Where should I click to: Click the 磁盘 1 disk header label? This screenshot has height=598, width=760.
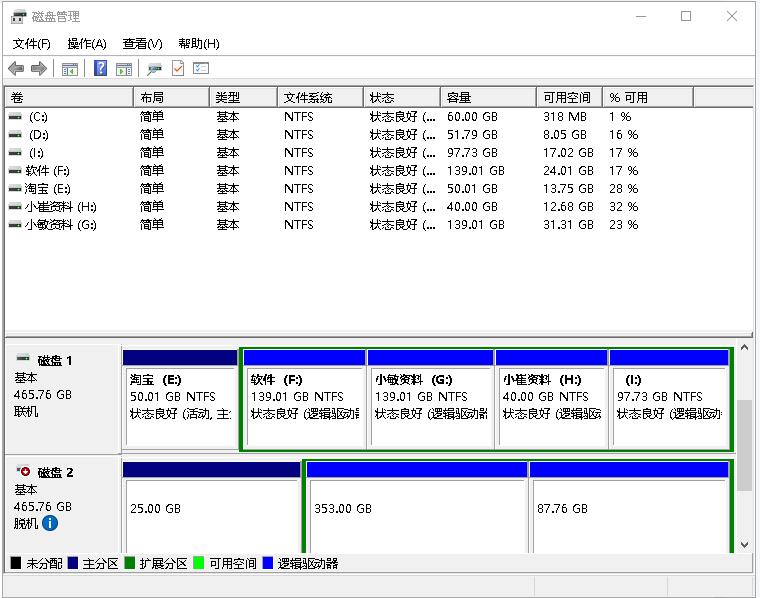[55, 360]
